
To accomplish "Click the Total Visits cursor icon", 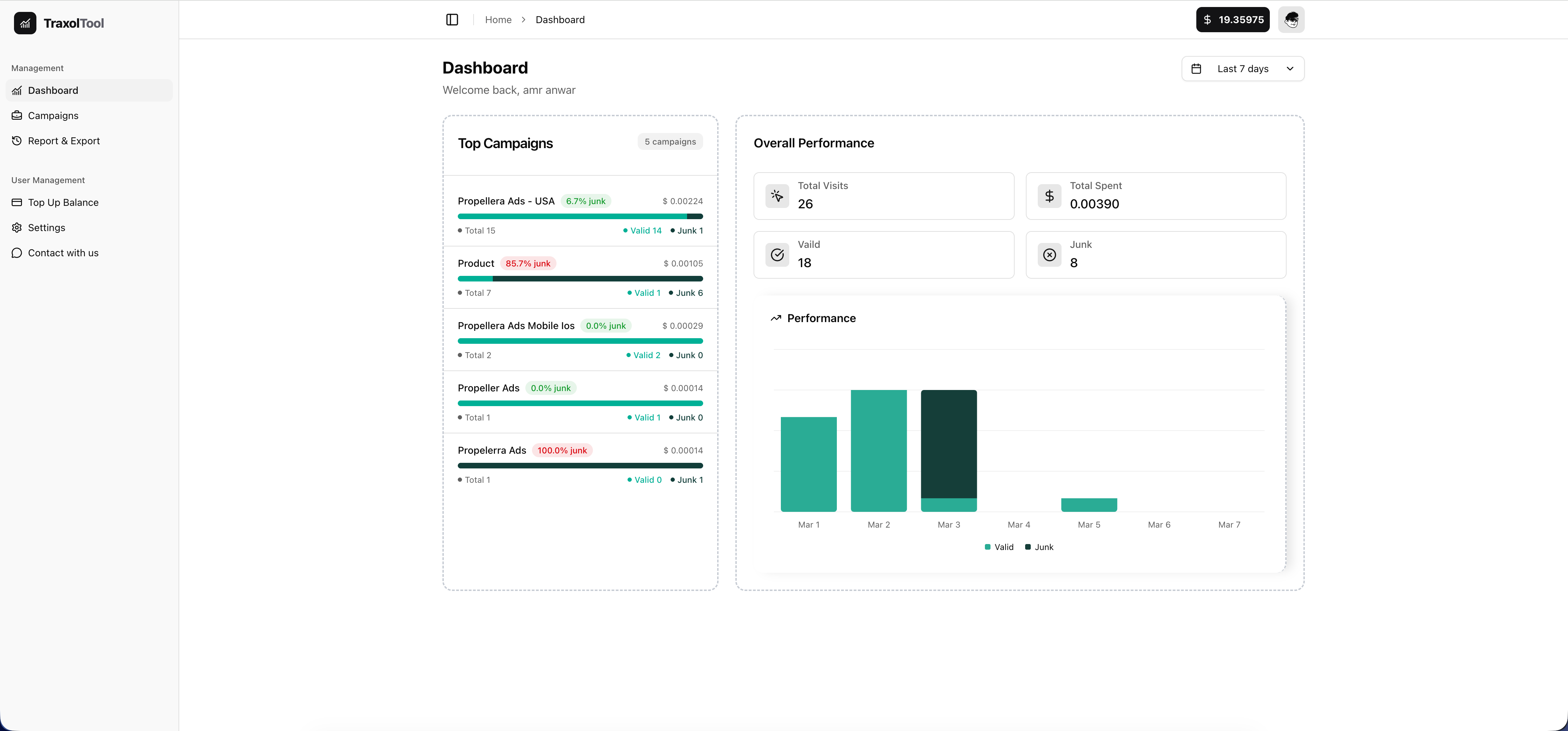I will 777,195.
